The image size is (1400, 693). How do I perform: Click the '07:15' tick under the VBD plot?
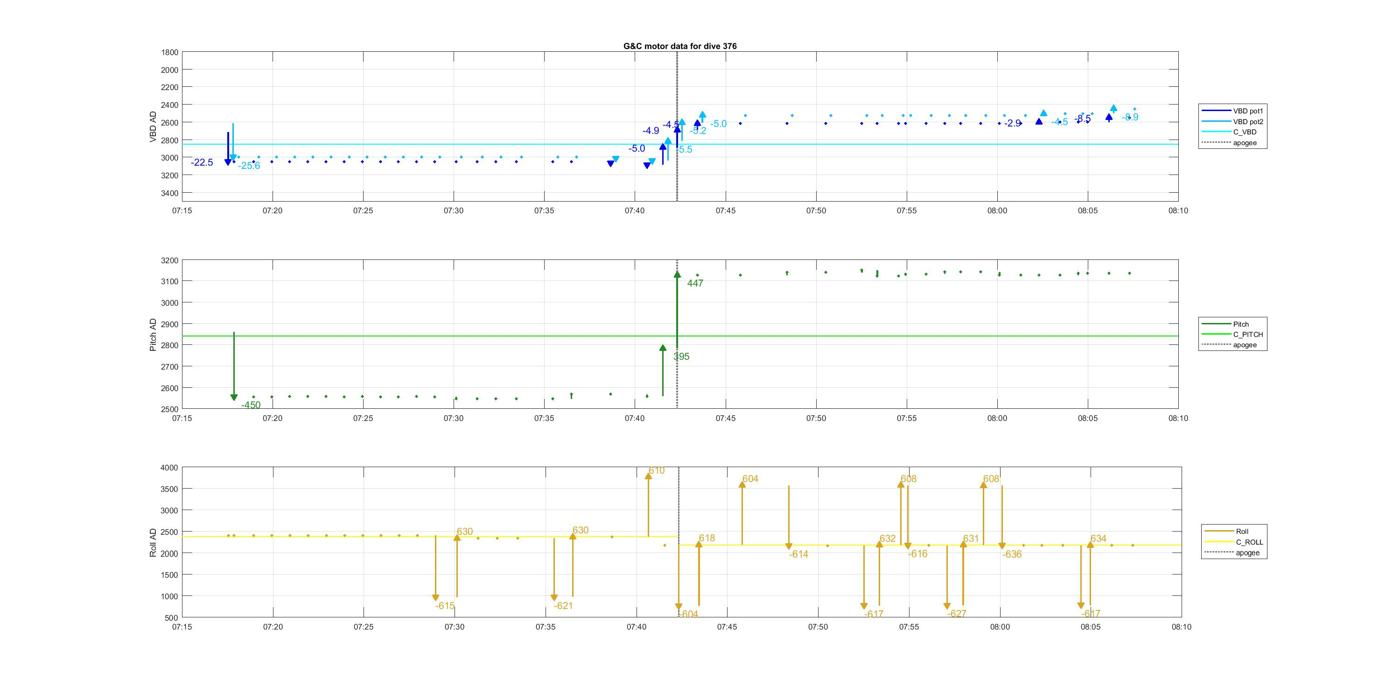coord(182,210)
